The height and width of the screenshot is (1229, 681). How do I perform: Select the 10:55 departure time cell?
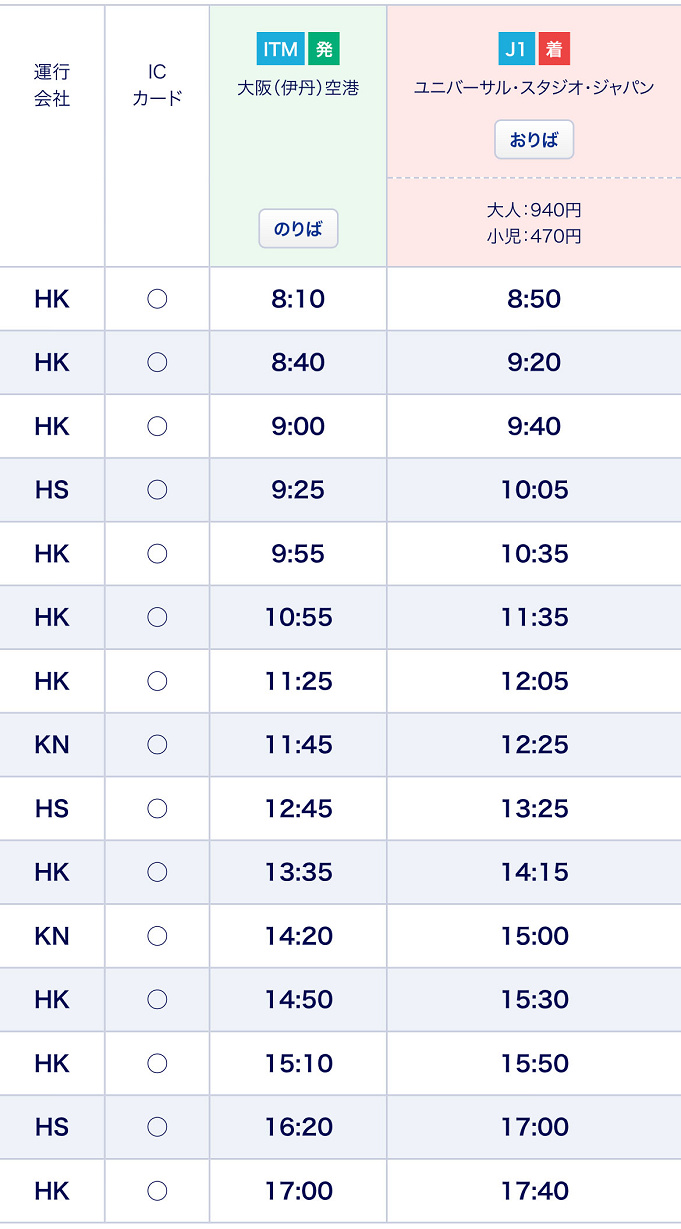(298, 617)
